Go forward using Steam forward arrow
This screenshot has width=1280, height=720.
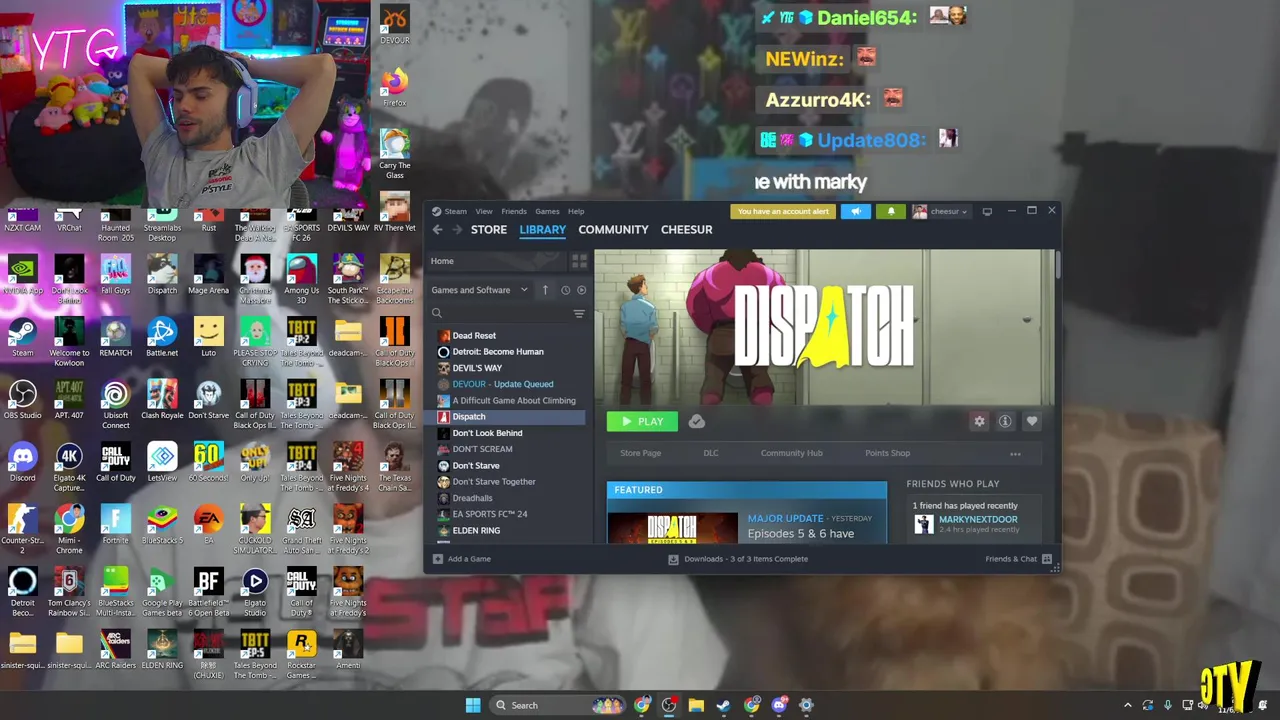457,230
